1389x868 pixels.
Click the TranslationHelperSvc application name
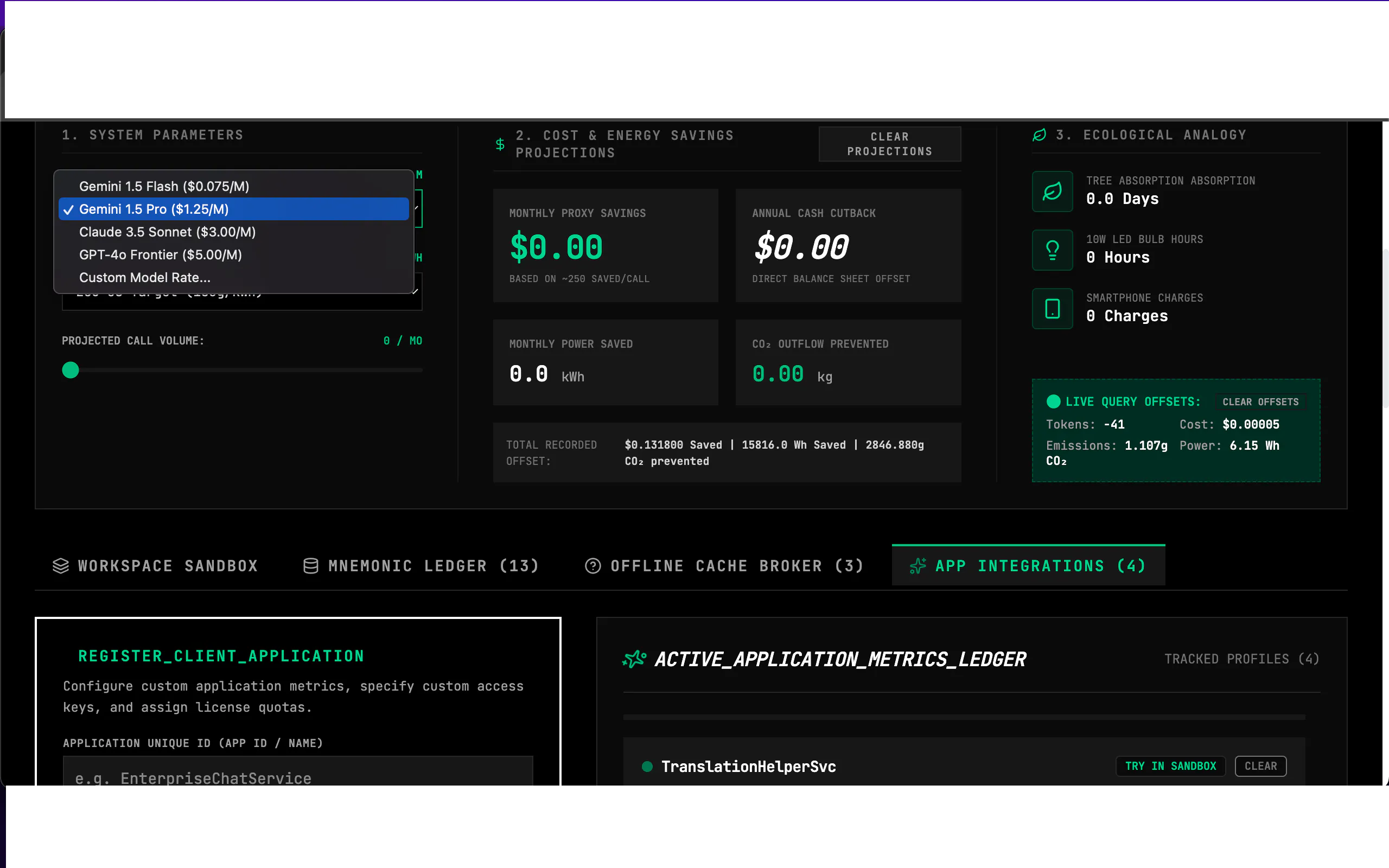coord(748,767)
